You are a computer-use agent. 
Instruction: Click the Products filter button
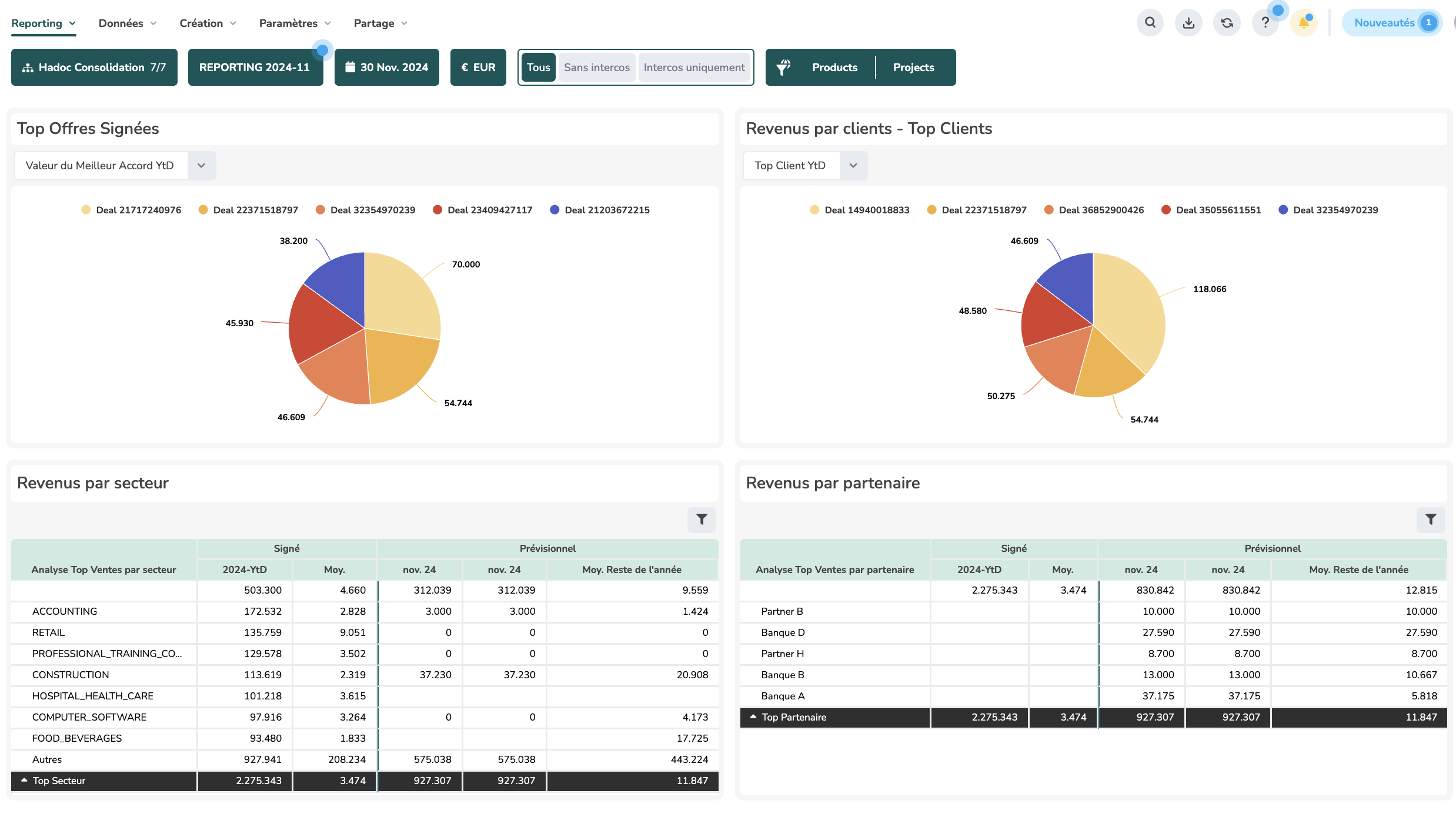[x=834, y=68]
